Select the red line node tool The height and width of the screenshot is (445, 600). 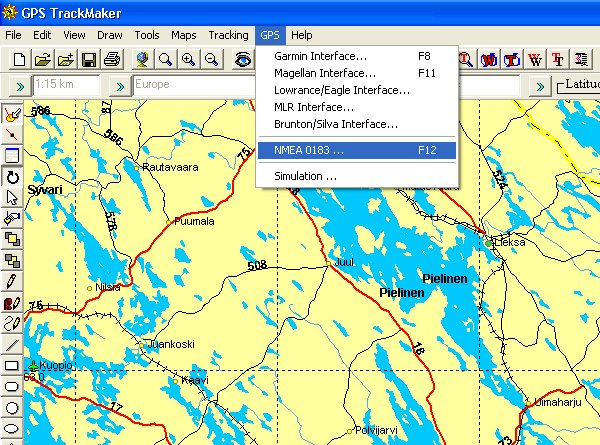(12, 135)
